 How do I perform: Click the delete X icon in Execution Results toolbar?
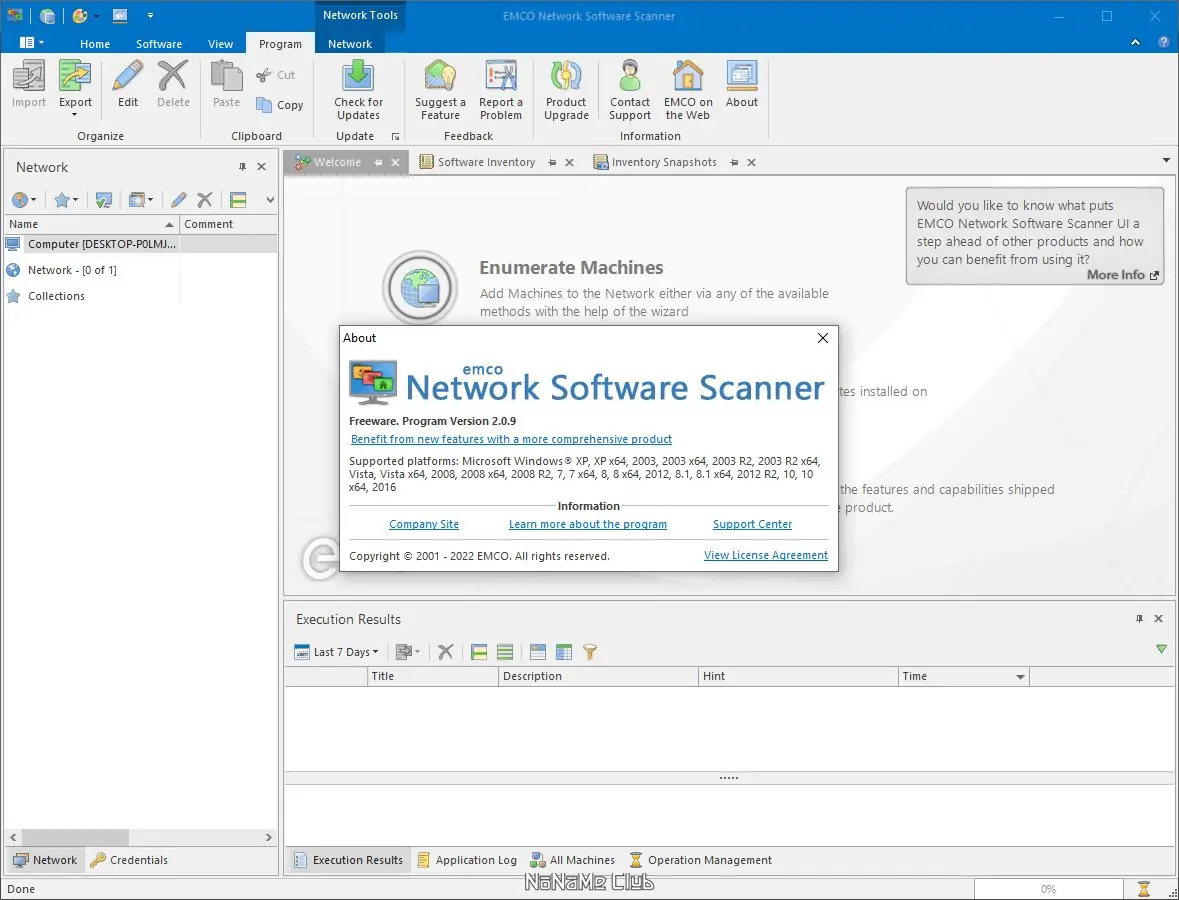446,652
